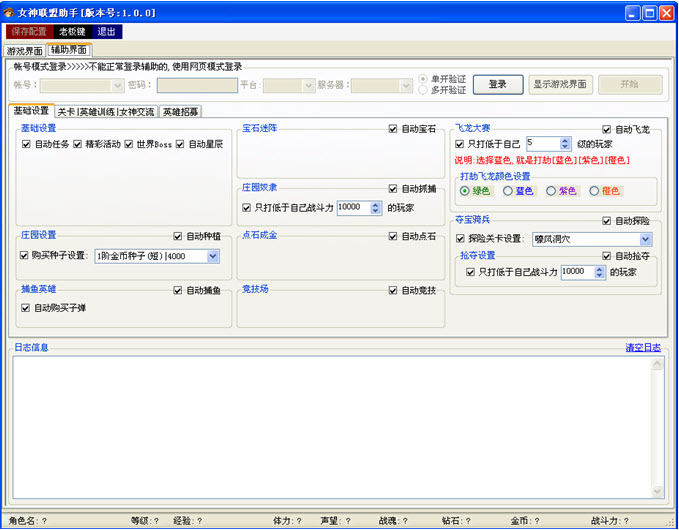The image size is (679, 530).
Task: Click the 显示游戏界面 button
Action: 560,85
